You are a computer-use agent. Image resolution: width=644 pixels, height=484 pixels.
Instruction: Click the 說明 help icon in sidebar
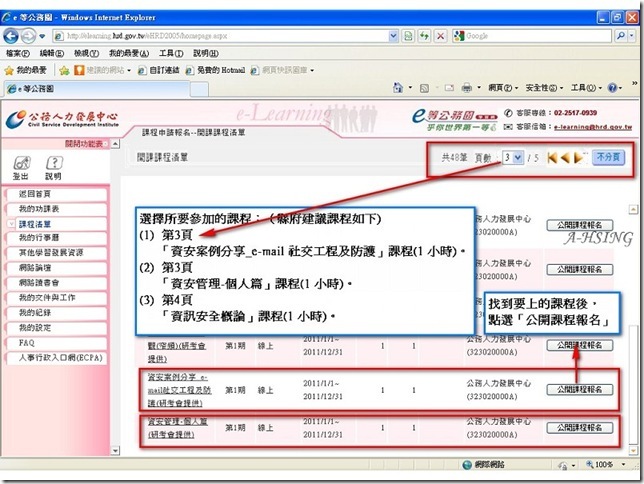pos(53,168)
